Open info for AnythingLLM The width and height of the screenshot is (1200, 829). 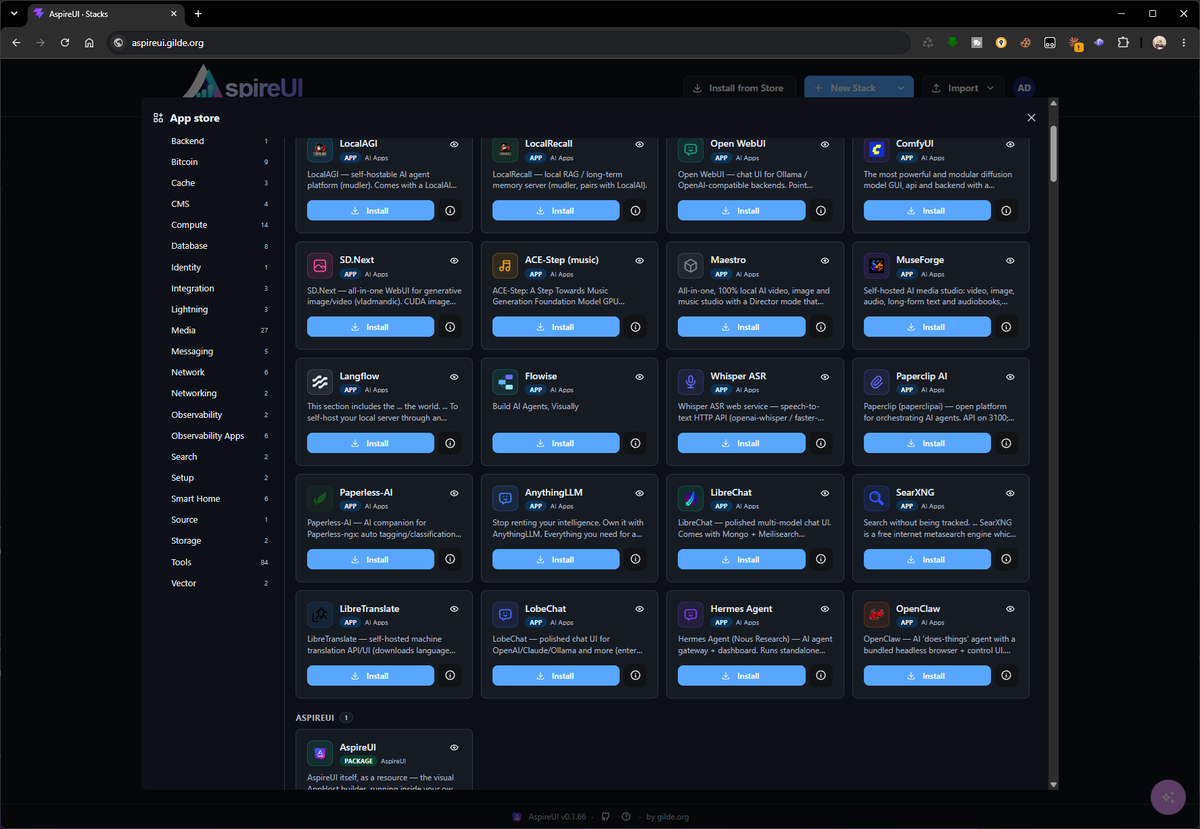pyautogui.click(x=635, y=559)
